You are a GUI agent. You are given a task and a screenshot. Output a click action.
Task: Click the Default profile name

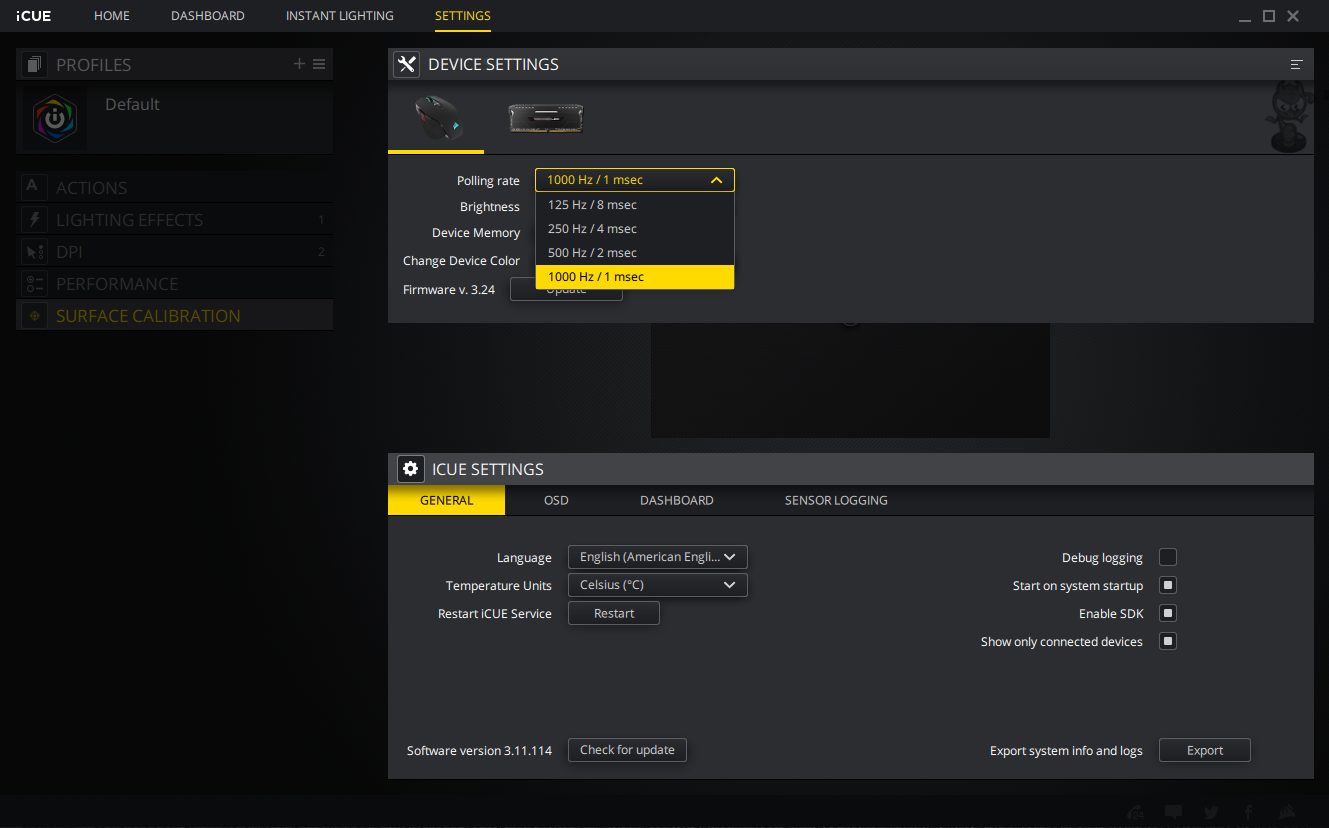point(132,104)
